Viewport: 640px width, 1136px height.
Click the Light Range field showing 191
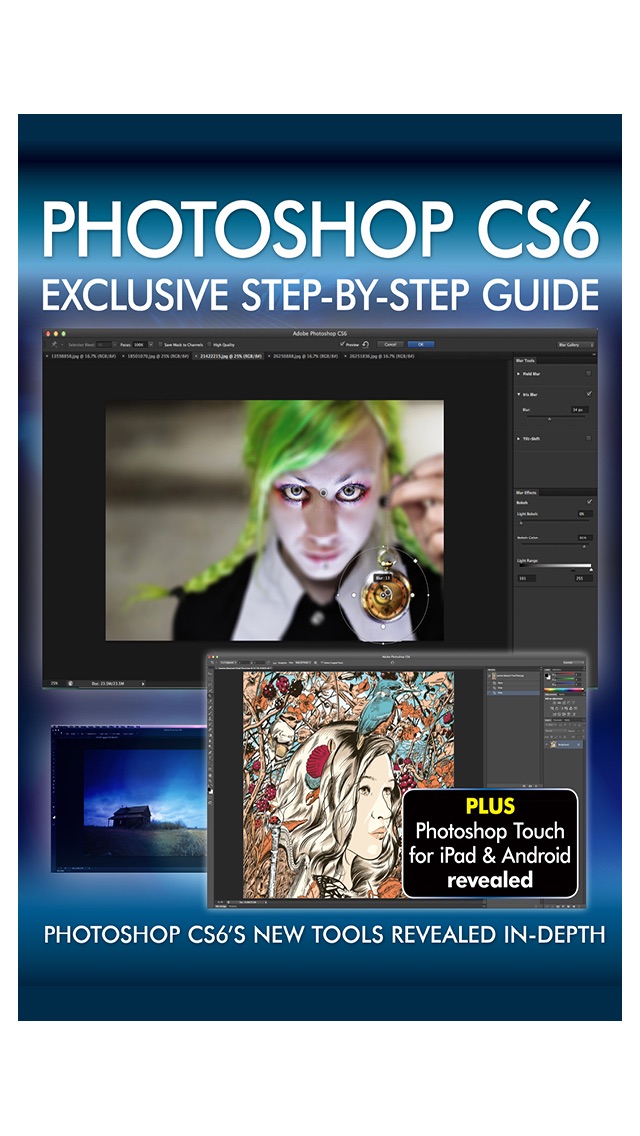pos(527,578)
